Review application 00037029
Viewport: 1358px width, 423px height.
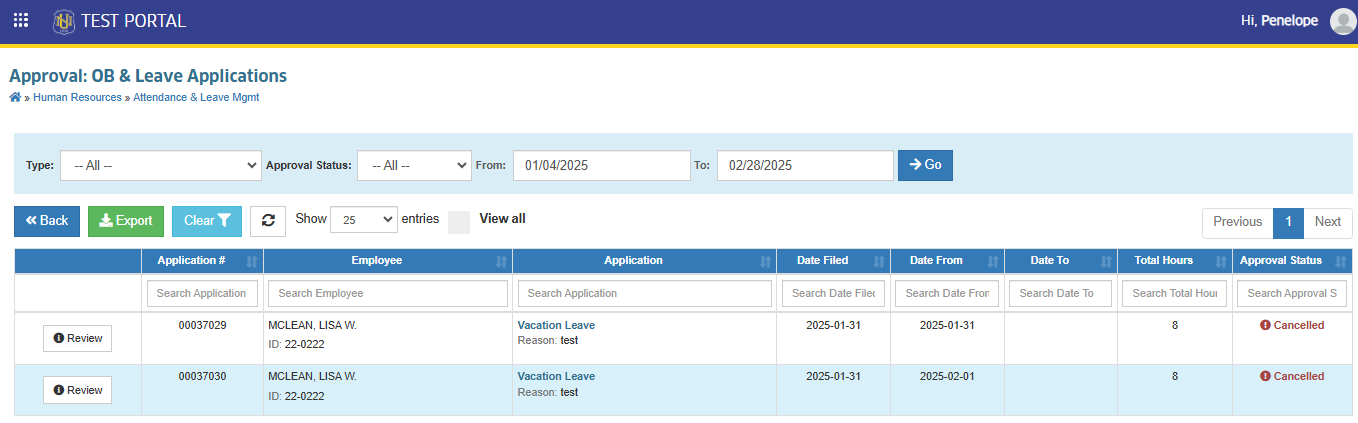pyautogui.click(x=77, y=338)
